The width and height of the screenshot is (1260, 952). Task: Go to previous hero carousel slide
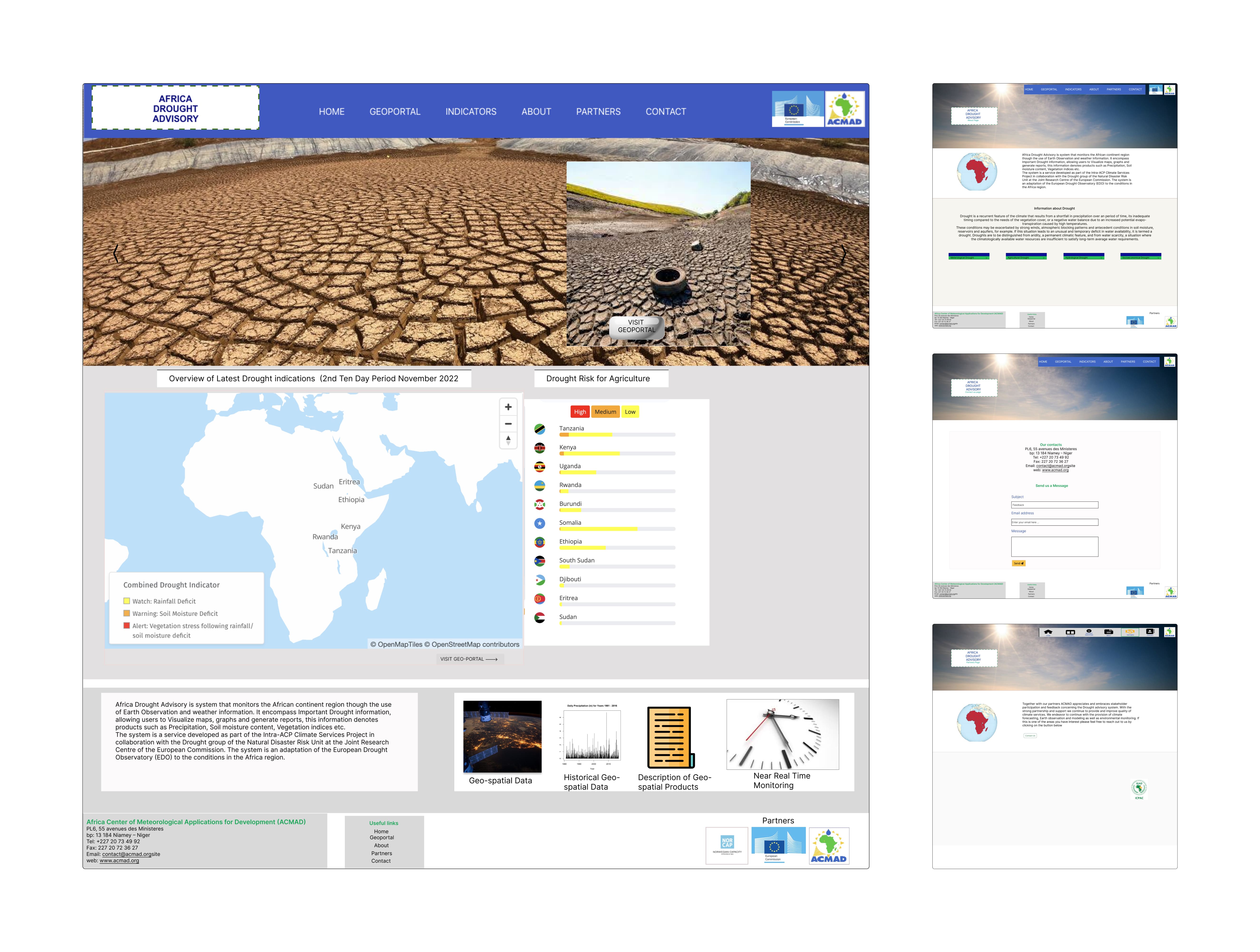tap(116, 253)
